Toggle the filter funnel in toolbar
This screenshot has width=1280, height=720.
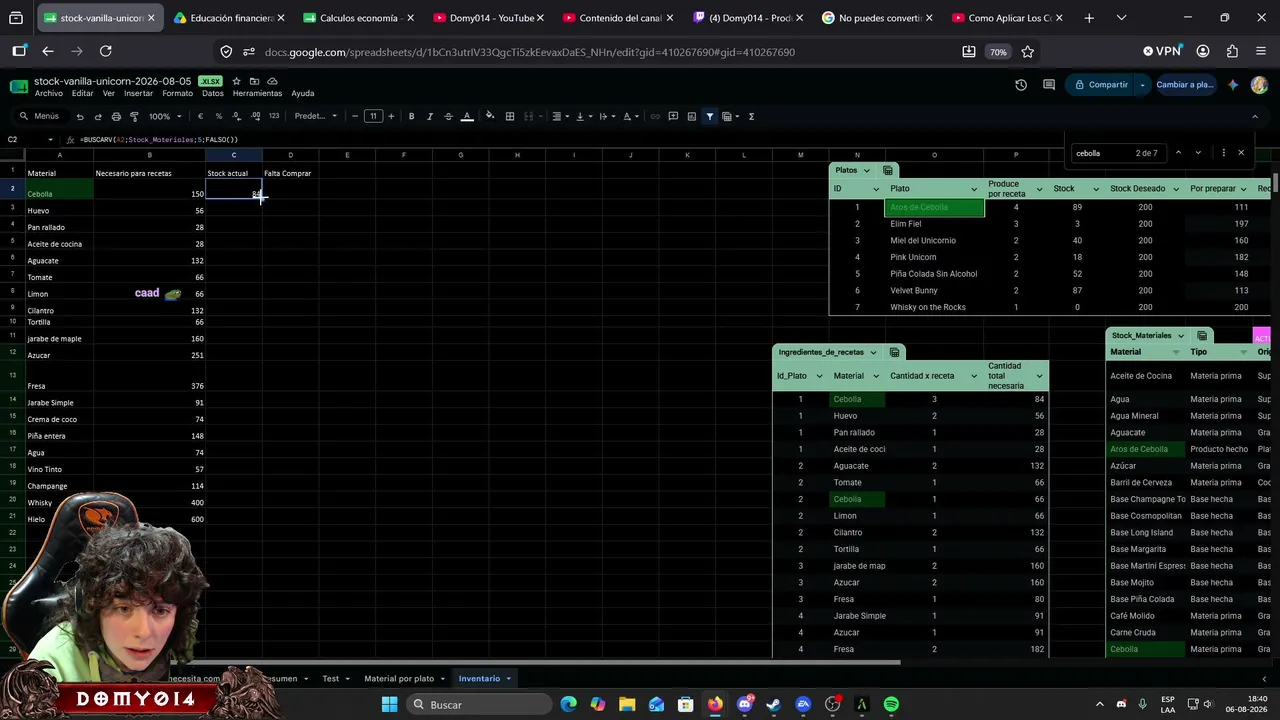709,116
